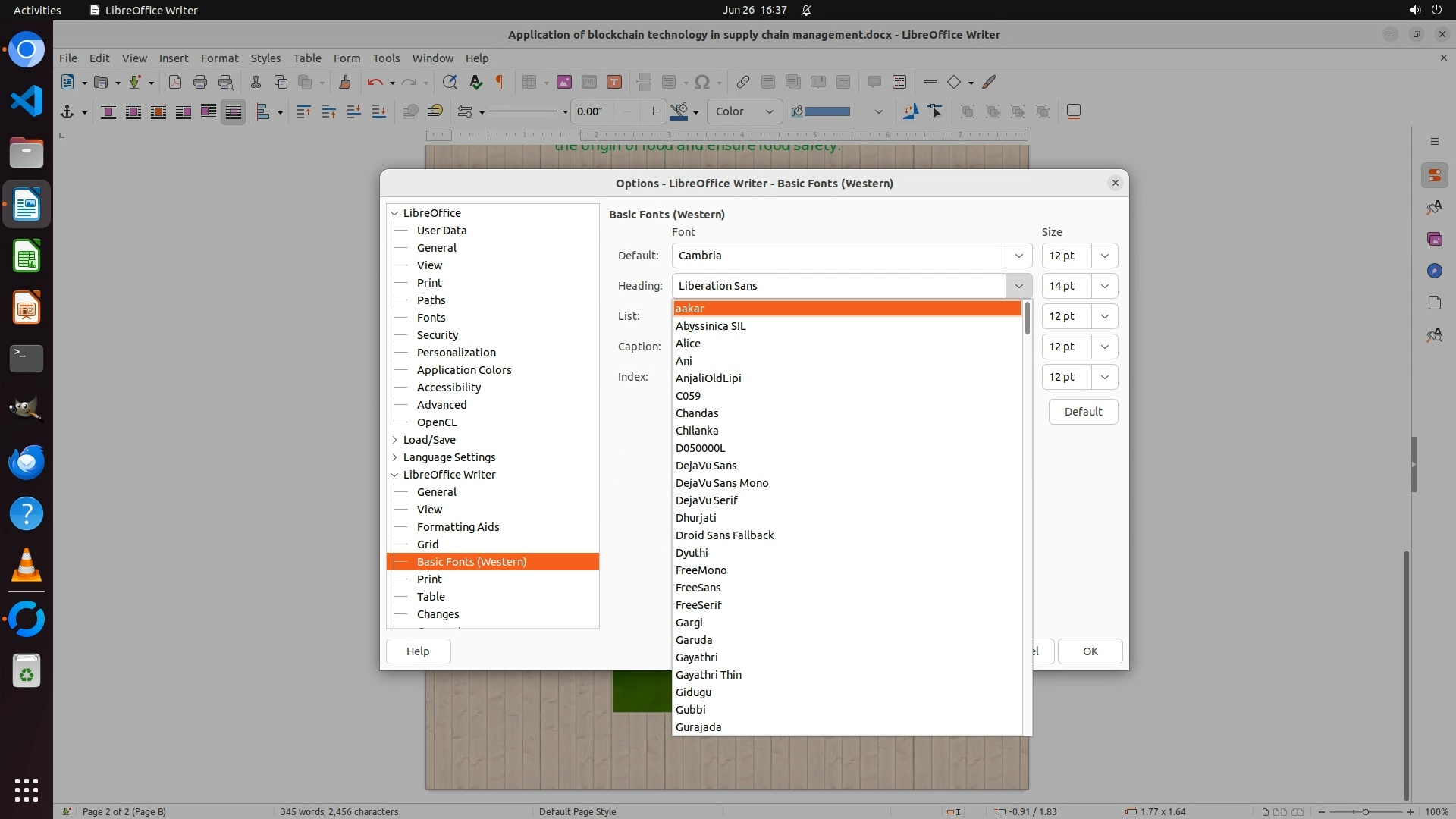Open the Tools menu

386,58
